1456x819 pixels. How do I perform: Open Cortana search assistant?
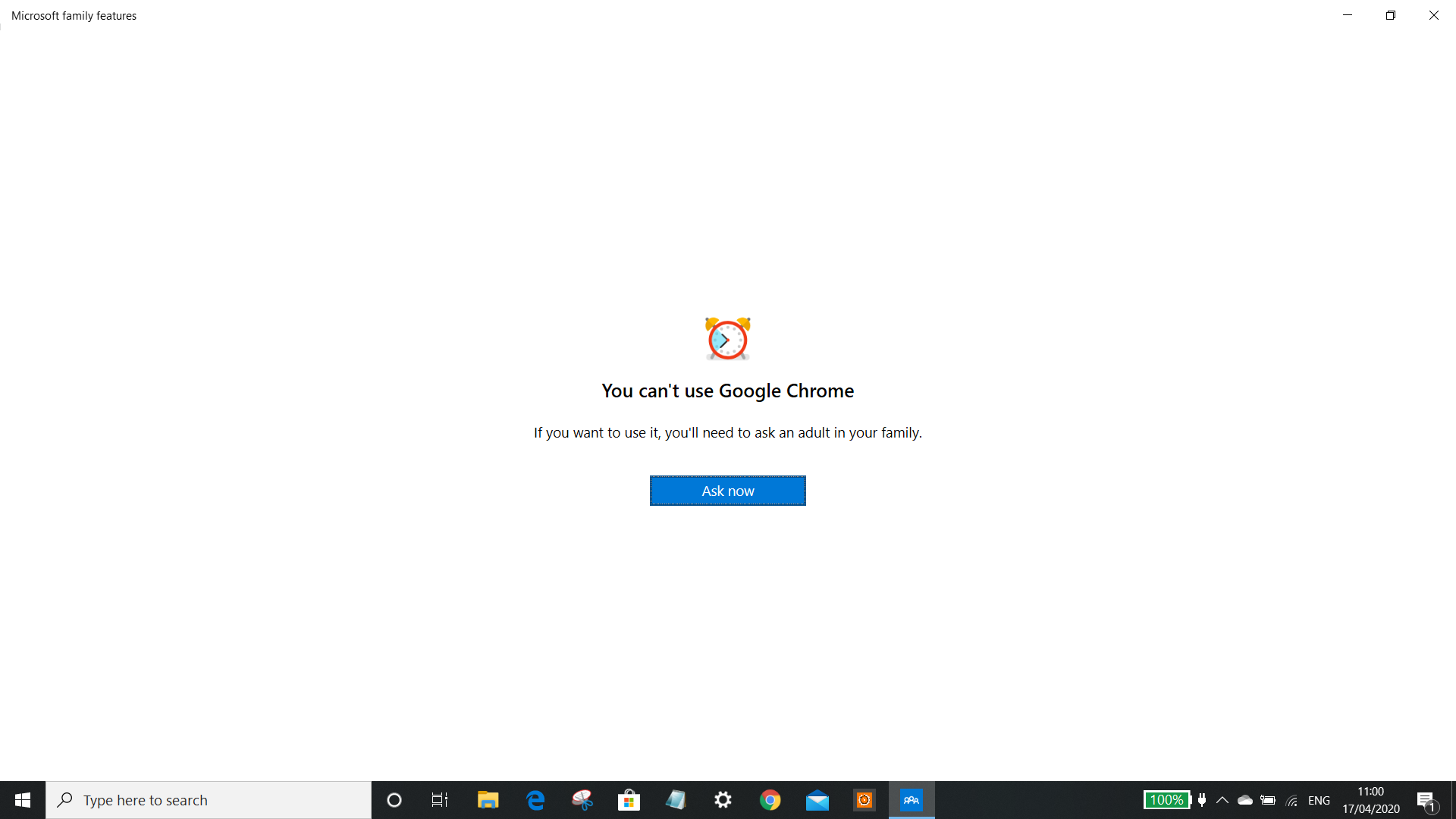[393, 800]
